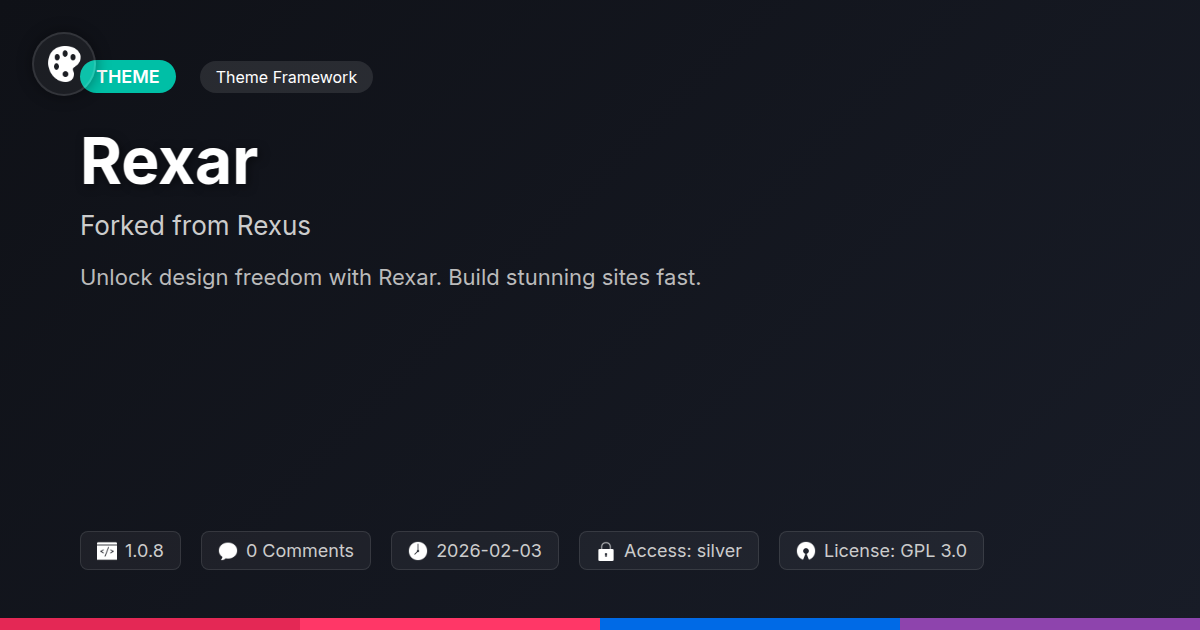
Task: Open the 0 Comments badge
Action: (x=286, y=551)
